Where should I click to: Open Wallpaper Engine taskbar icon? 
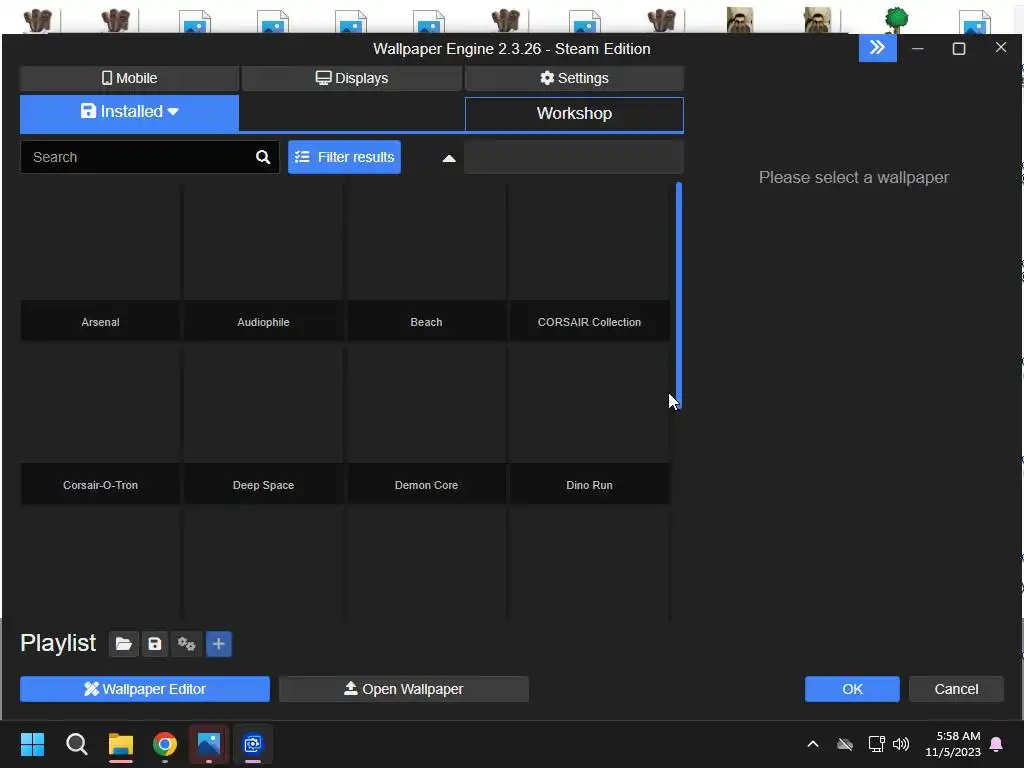click(253, 744)
